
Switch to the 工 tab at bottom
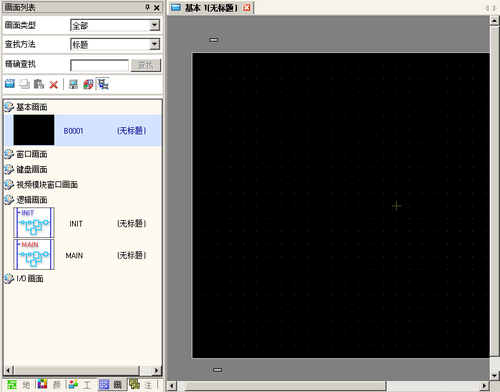tap(80, 385)
